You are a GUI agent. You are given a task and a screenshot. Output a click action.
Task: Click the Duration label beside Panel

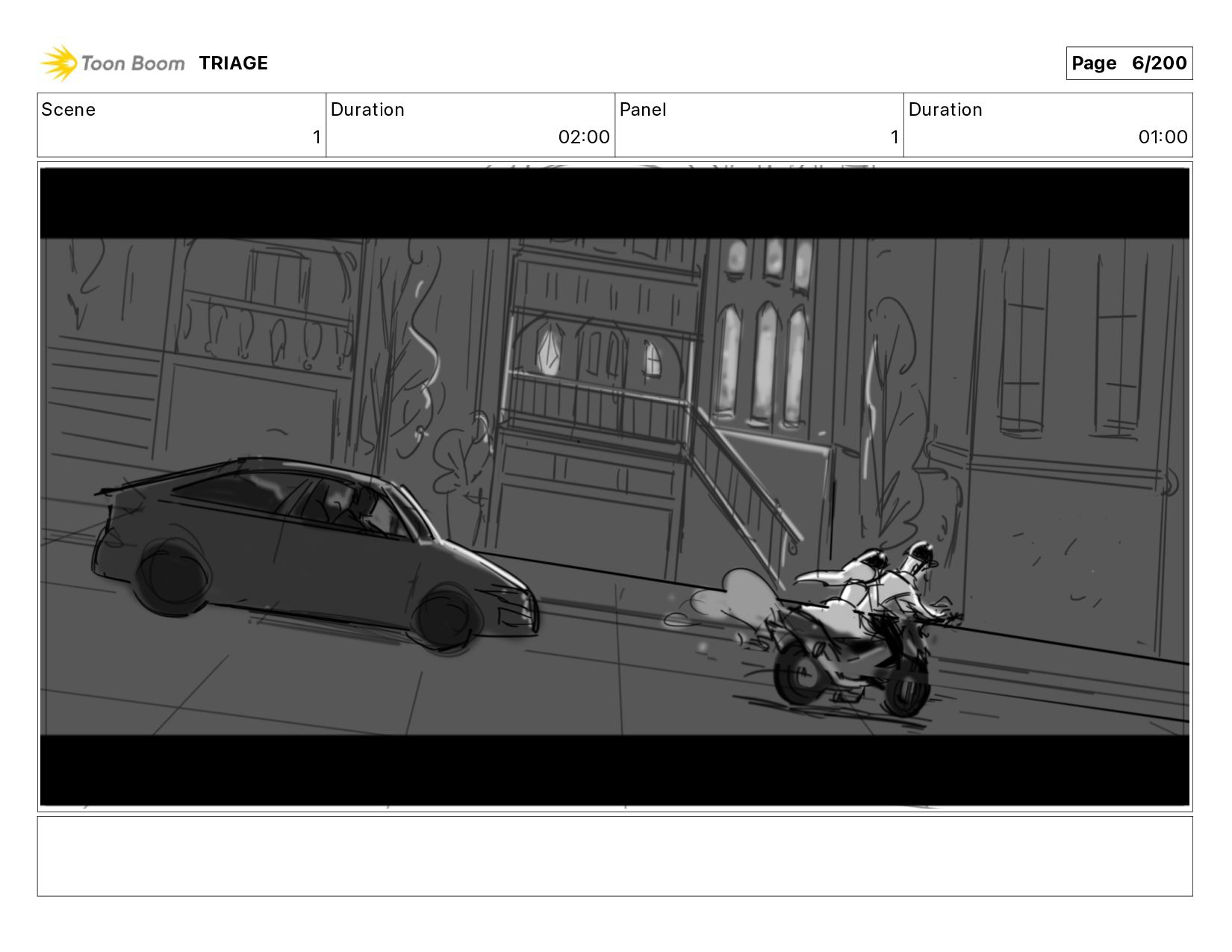pos(945,110)
